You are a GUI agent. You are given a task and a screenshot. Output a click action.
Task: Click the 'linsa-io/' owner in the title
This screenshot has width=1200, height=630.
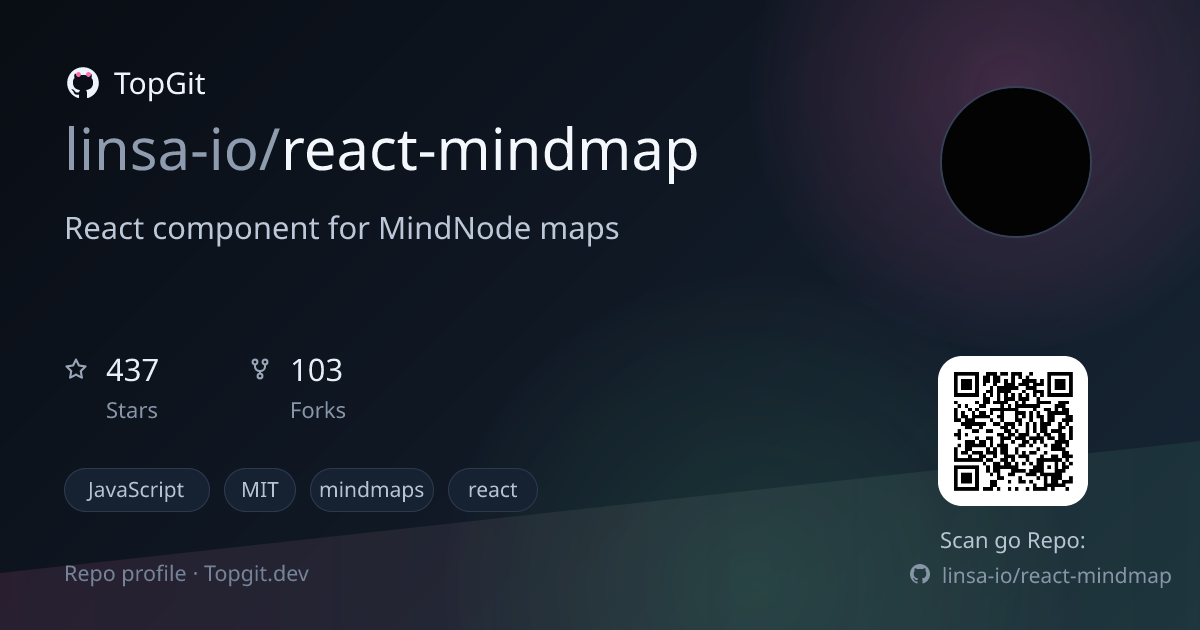[173, 150]
